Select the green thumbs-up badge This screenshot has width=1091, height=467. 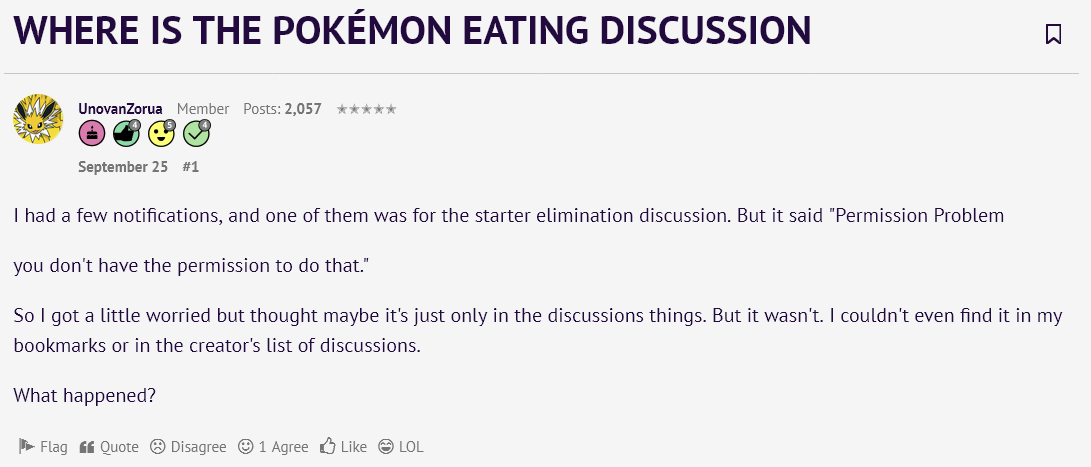tap(127, 134)
